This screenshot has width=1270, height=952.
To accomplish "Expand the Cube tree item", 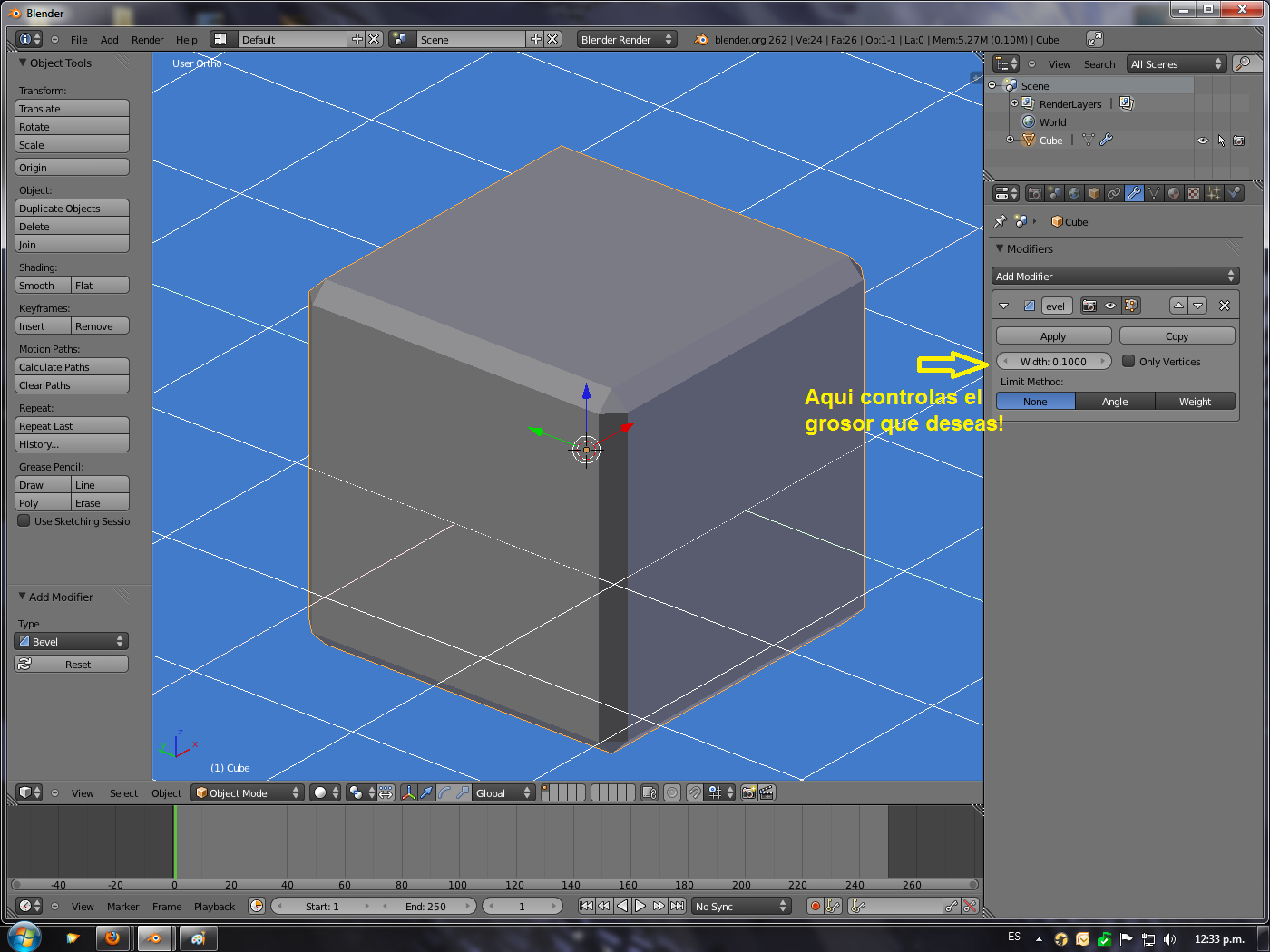I will [x=1010, y=140].
